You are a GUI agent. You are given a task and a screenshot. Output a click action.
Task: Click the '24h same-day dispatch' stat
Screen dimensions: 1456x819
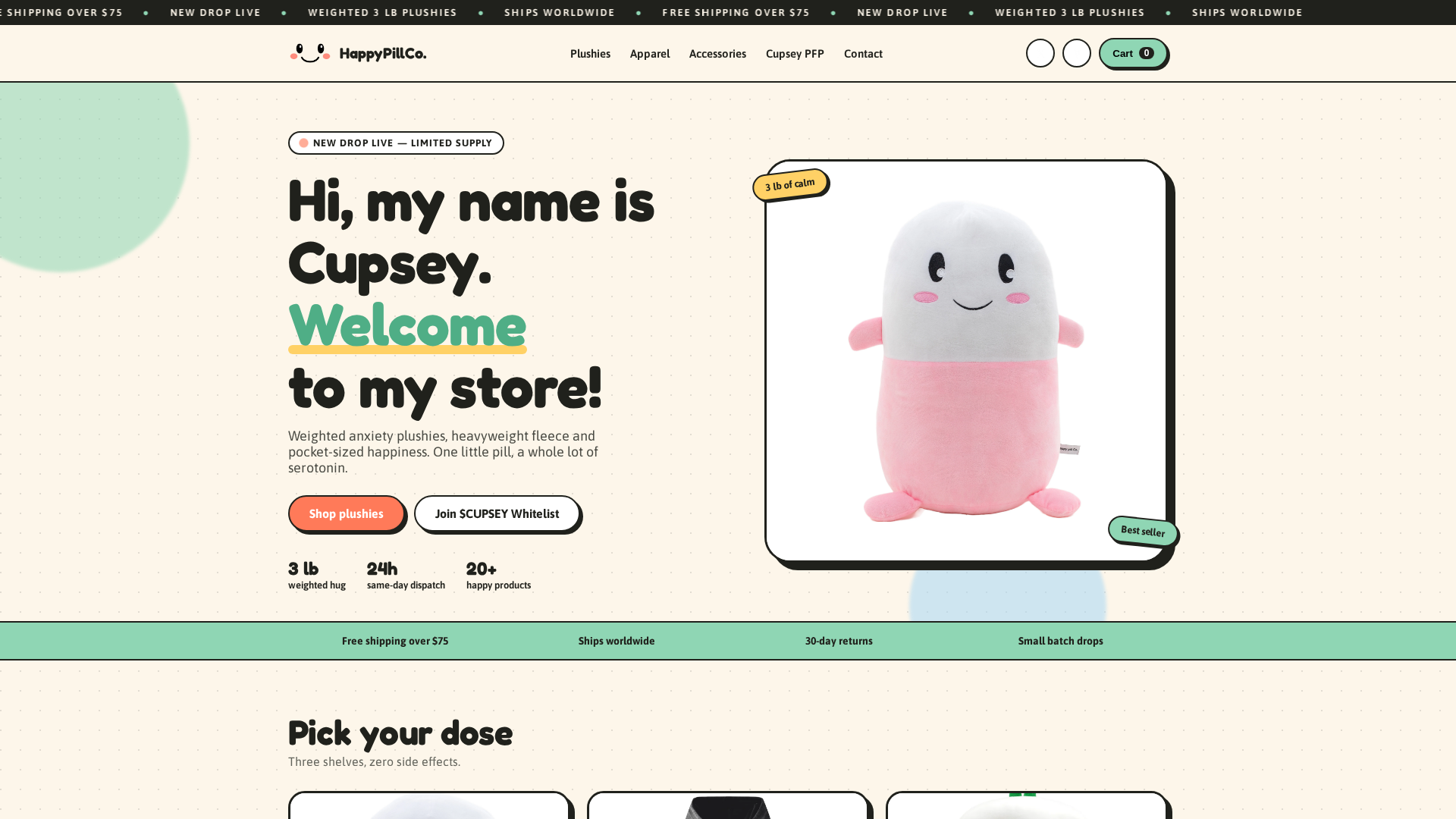(406, 576)
